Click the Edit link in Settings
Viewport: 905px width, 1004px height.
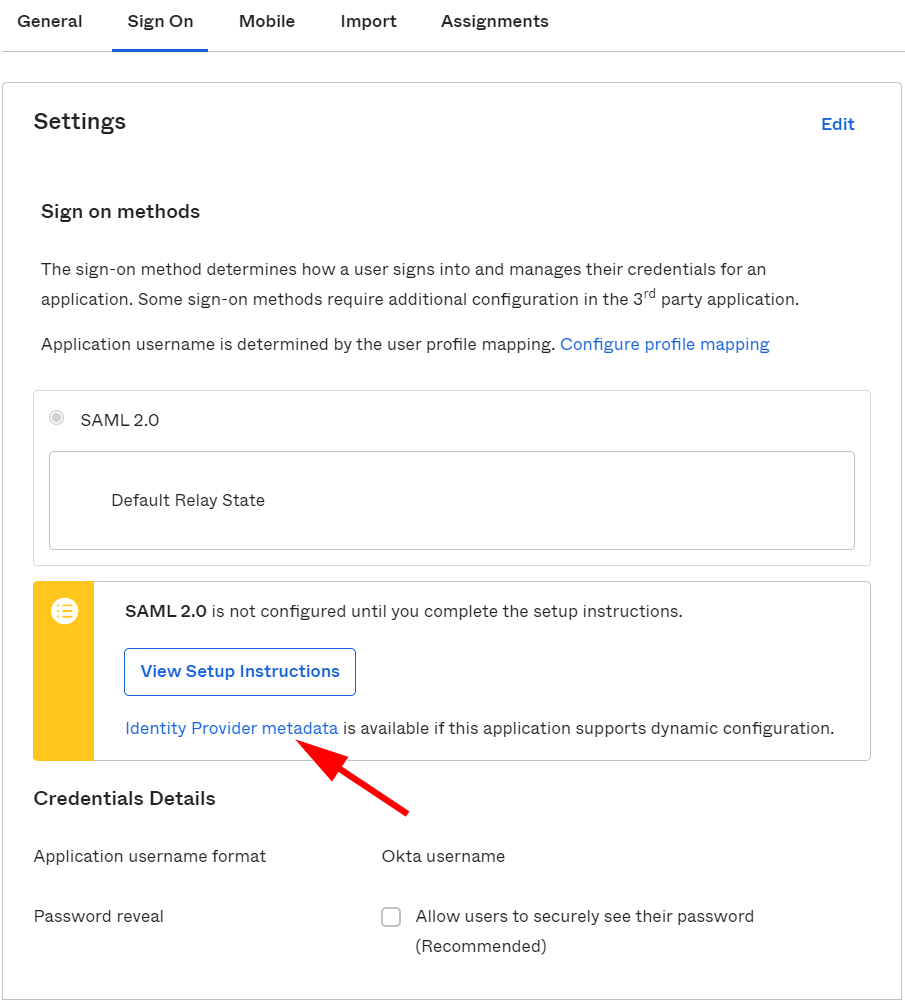(838, 124)
